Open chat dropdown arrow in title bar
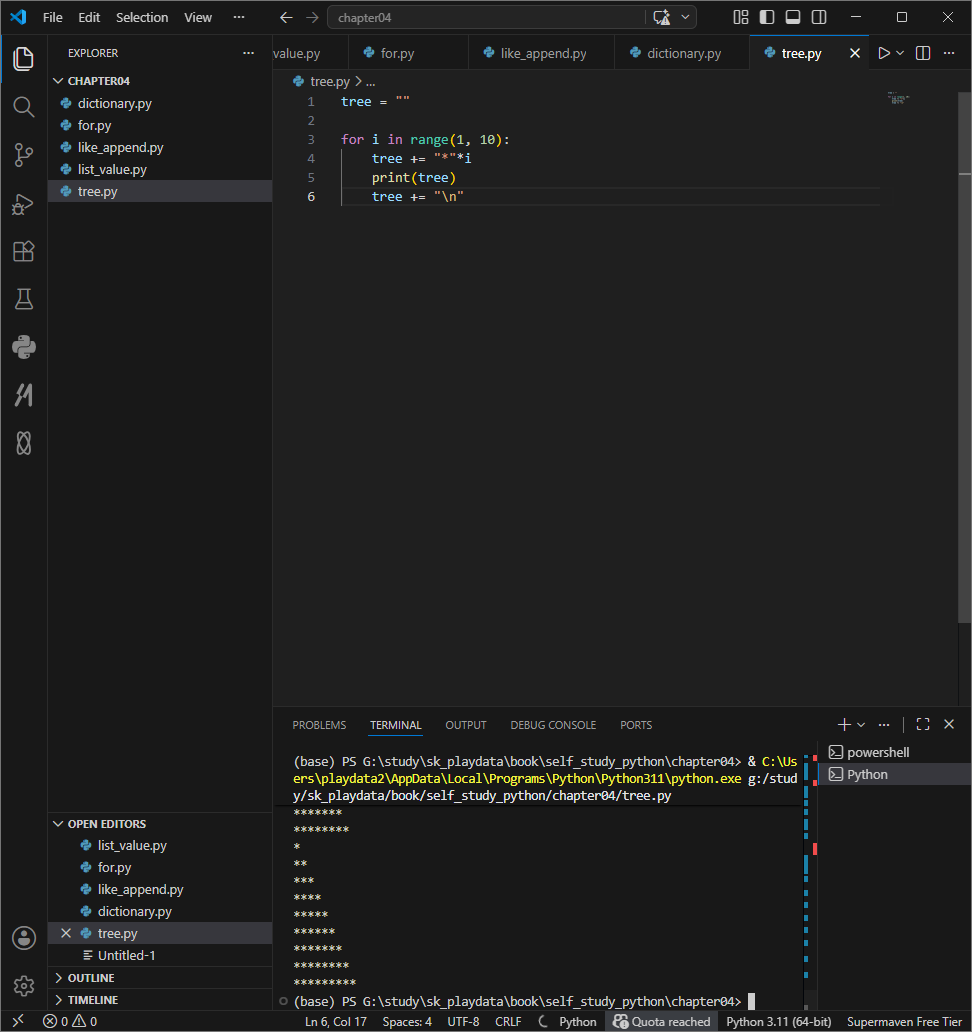This screenshot has width=972, height=1032. click(x=685, y=18)
